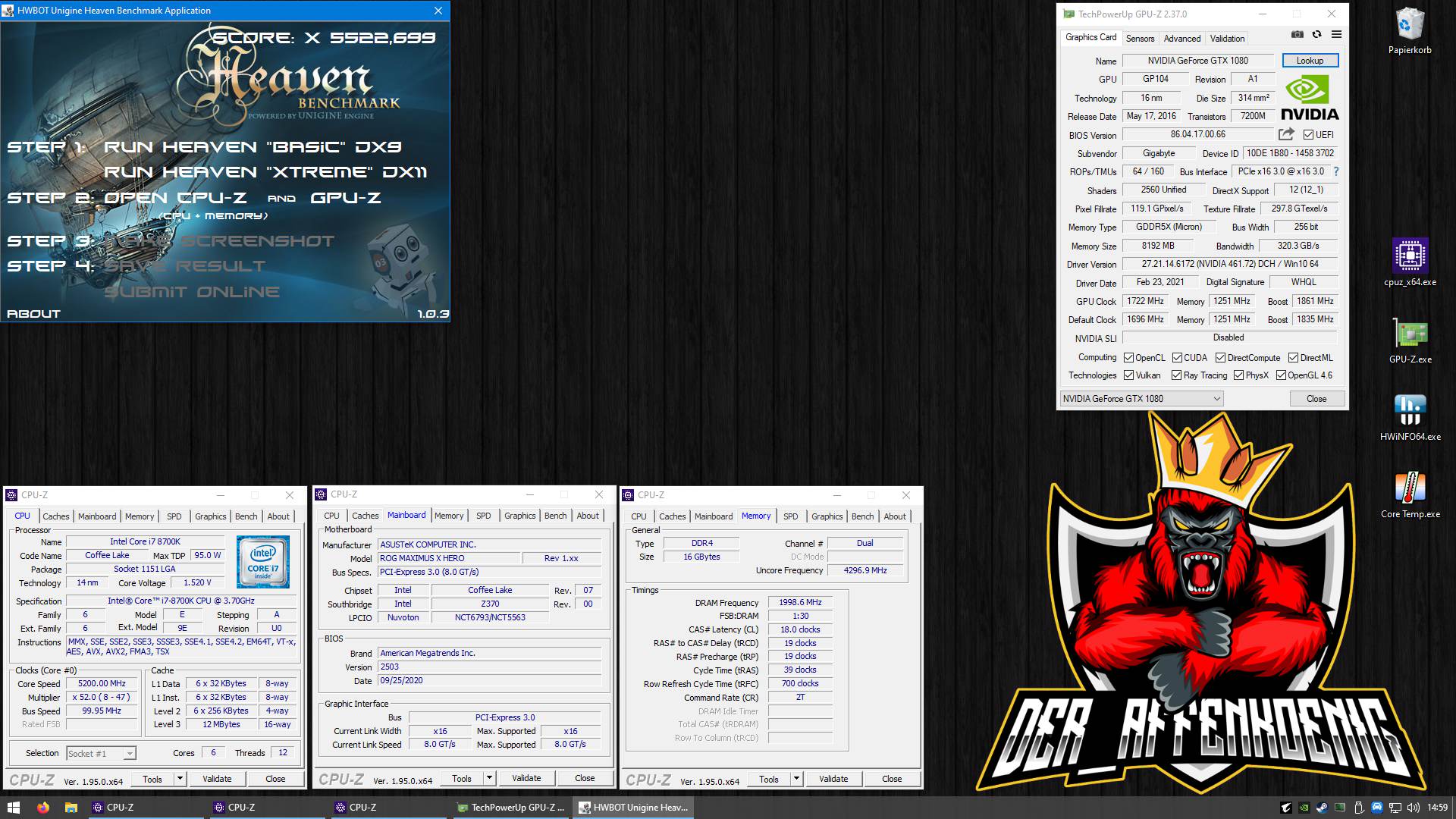Open the Socket #1 selection dropdown in CPU-Z

(101, 753)
